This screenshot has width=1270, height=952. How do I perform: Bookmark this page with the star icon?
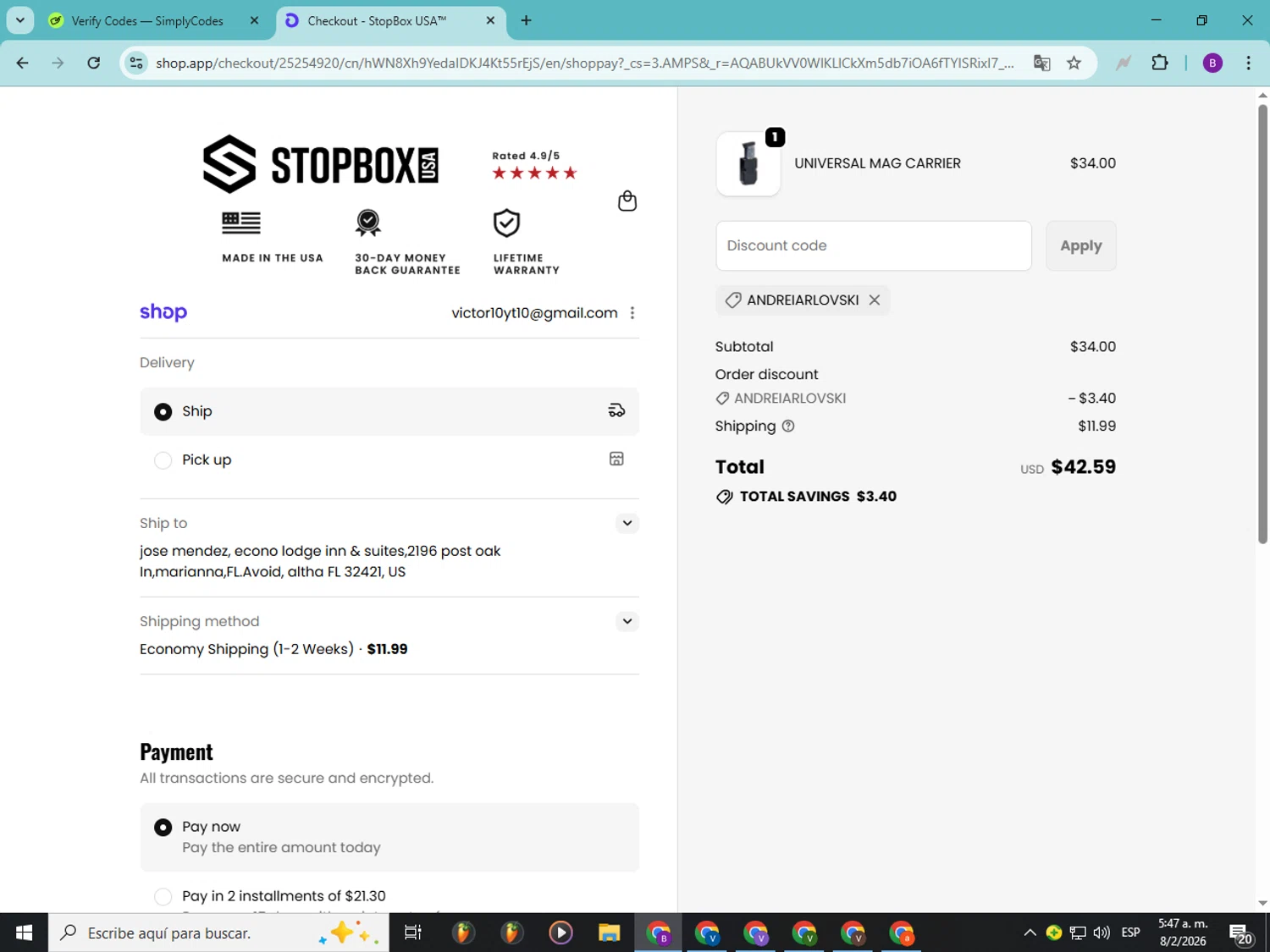(x=1074, y=63)
